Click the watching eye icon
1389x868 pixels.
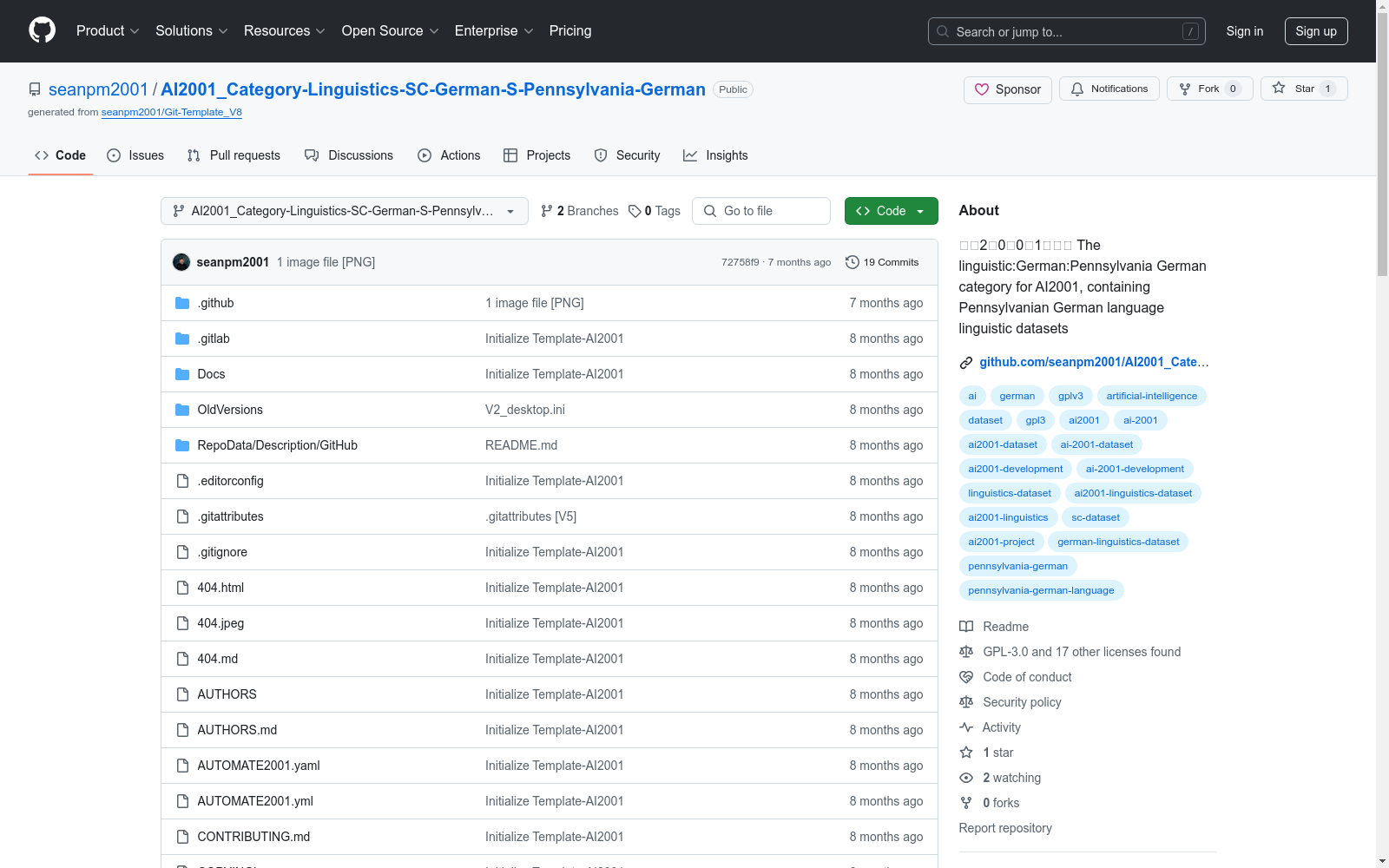(966, 778)
